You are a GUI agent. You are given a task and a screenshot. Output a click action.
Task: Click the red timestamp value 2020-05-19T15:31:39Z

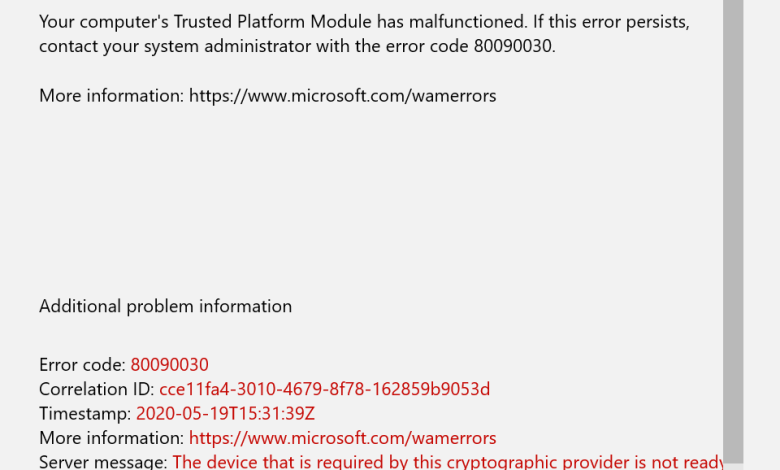pos(226,413)
